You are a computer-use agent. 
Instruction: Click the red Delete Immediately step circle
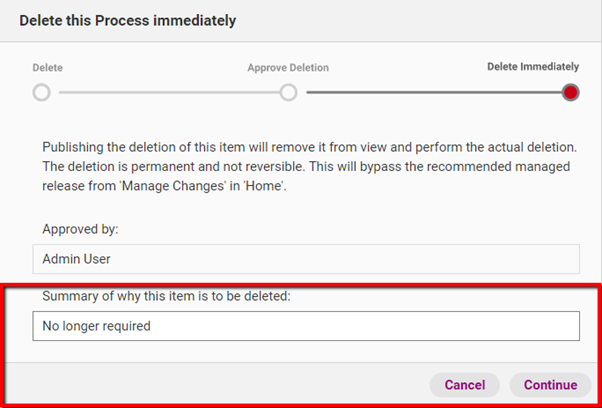pos(570,93)
